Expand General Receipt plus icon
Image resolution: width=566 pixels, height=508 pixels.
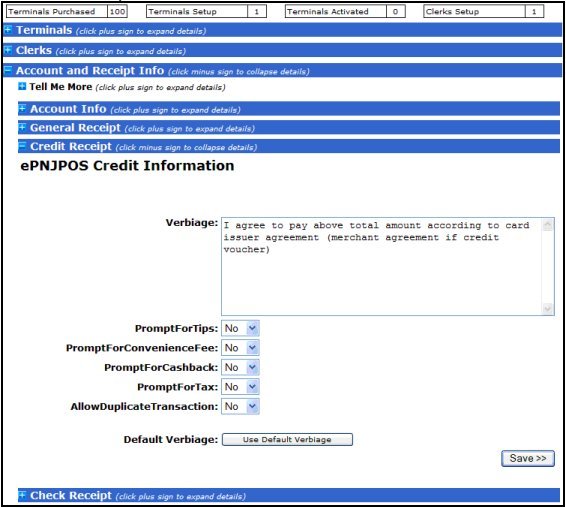pyautogui.click(x=22, y=127)
